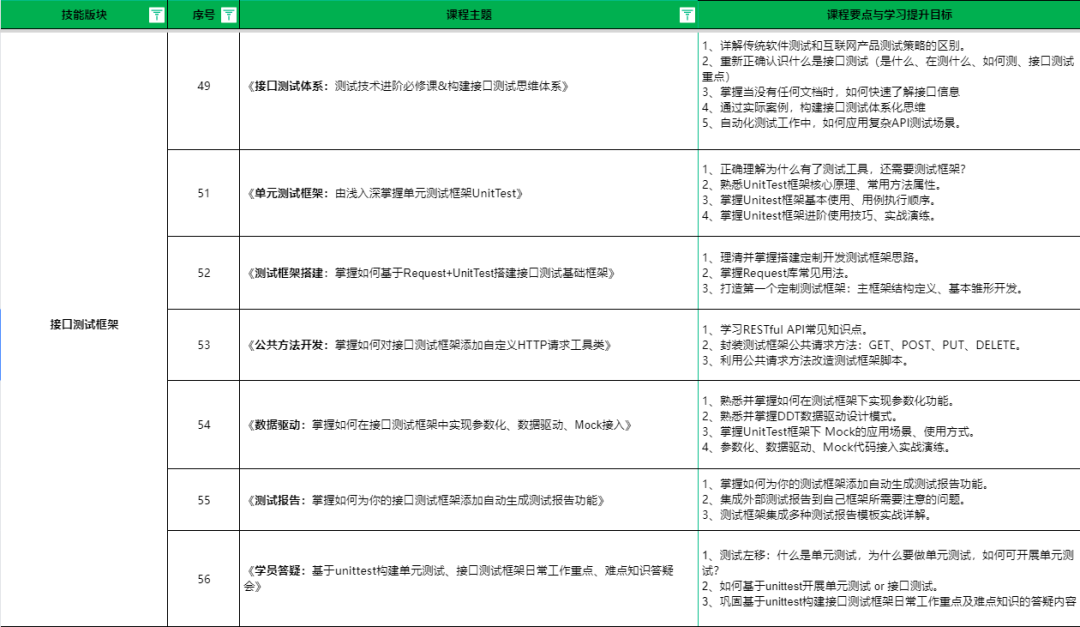Select the 课程要点与学习提升目标 header cell
Viewport: 1080px width, 627px height.
[889, 15]
